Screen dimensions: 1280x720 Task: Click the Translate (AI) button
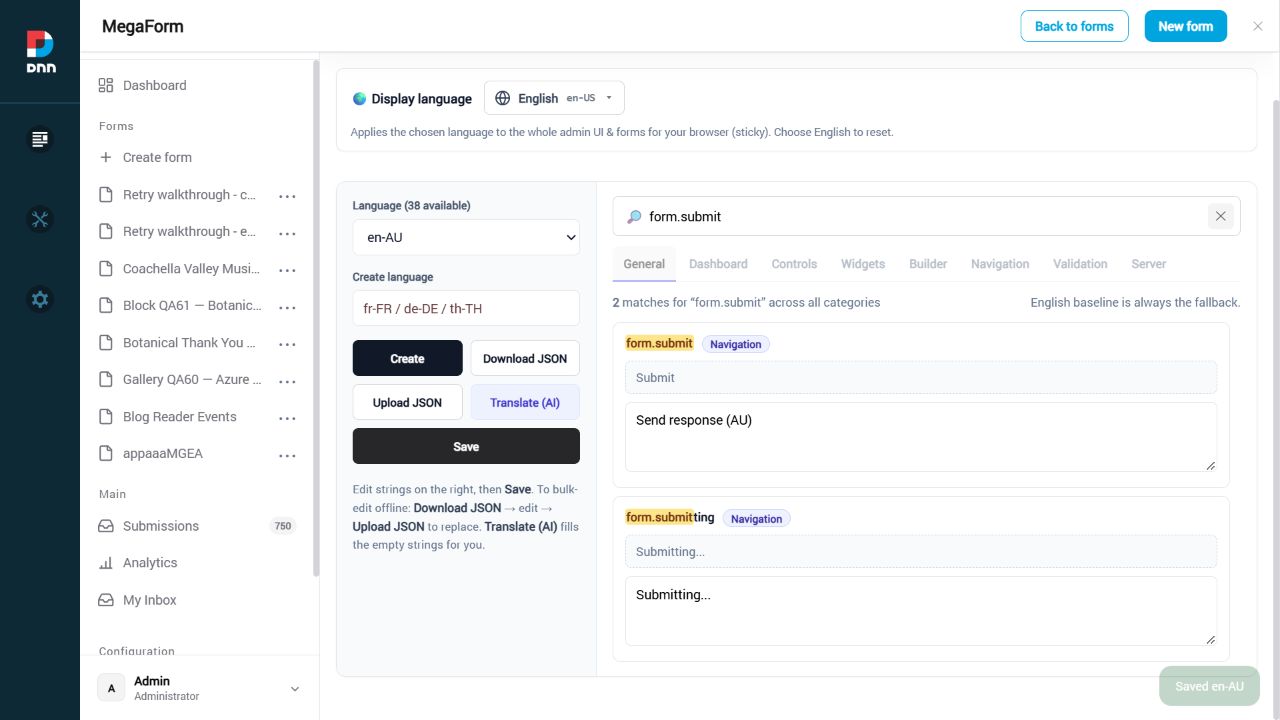pos(525,402)
